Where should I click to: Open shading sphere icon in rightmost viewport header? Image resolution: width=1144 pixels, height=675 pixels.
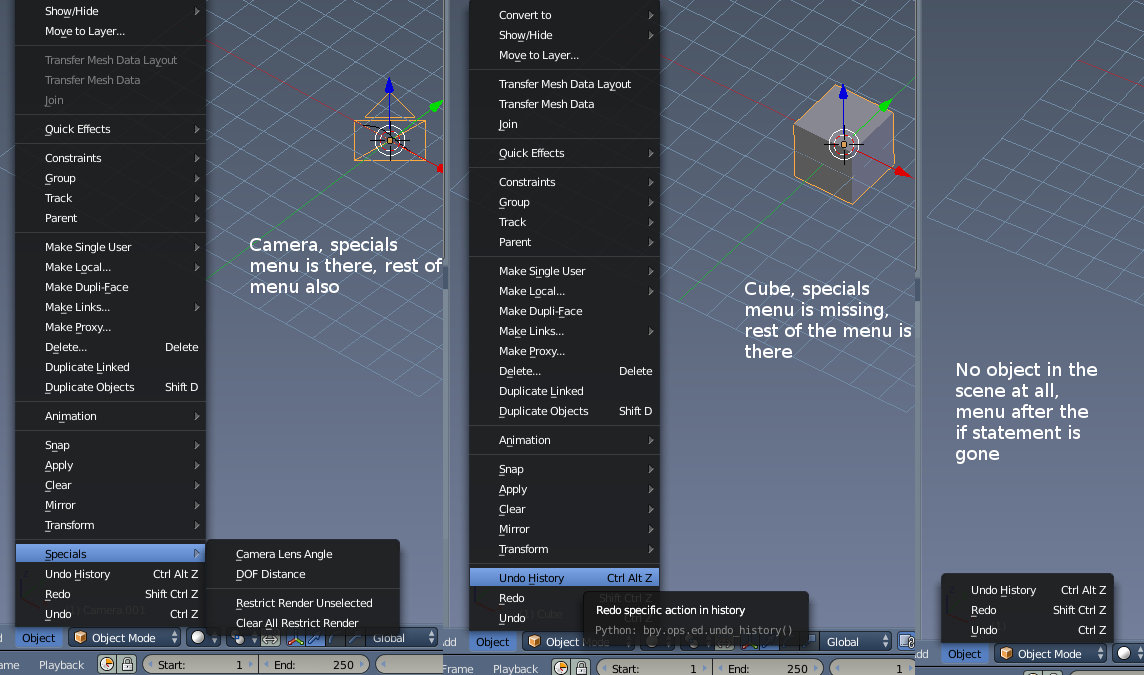coord(1125,654)
